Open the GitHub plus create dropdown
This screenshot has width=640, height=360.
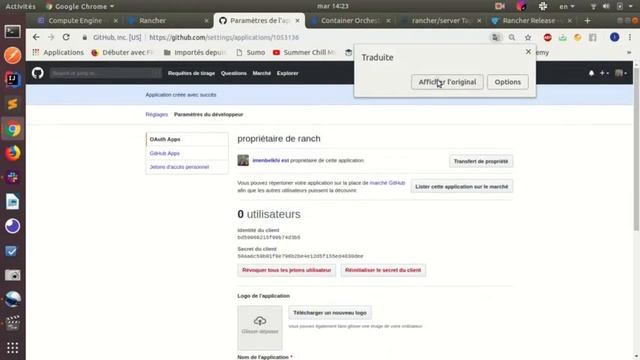pyautogui.click(x=604, y=73)
